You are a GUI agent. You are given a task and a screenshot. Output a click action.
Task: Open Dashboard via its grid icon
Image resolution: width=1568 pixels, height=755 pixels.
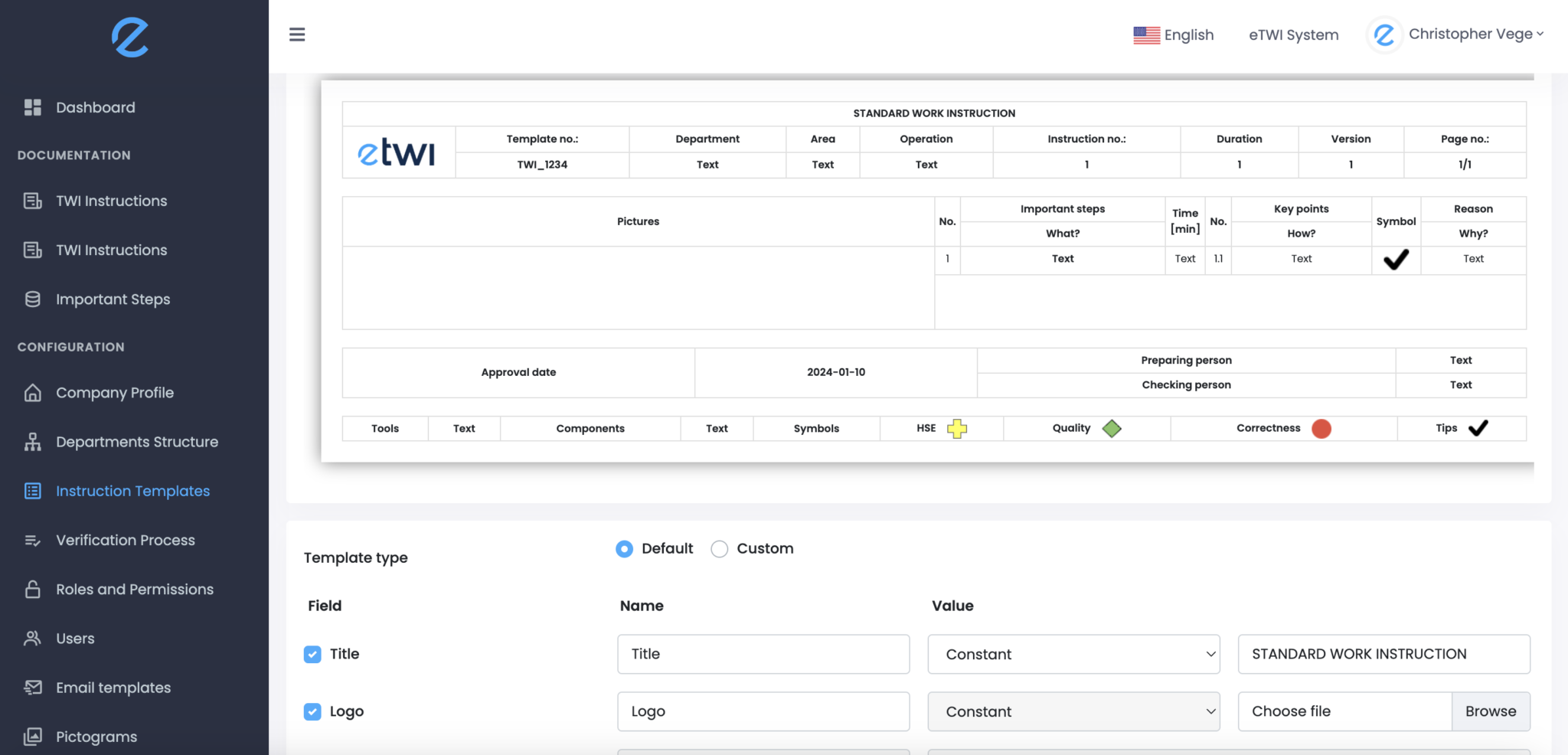pos(32,107)
